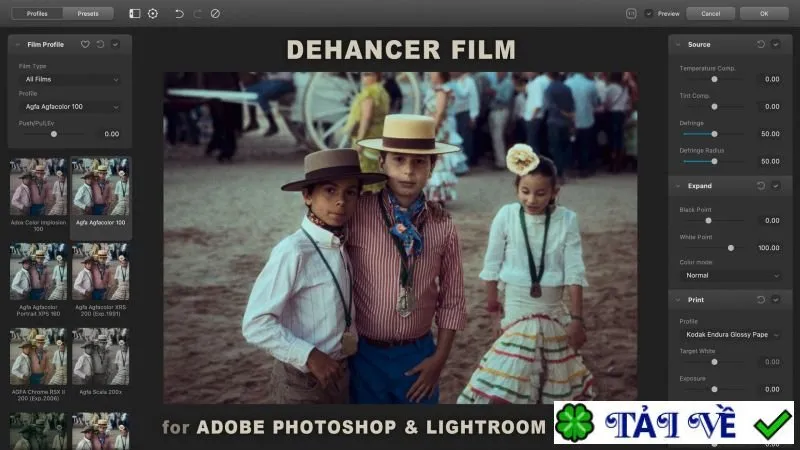Click the Defringe Radius slider handle
Viewport: 800px width, 450px height.
714,161
